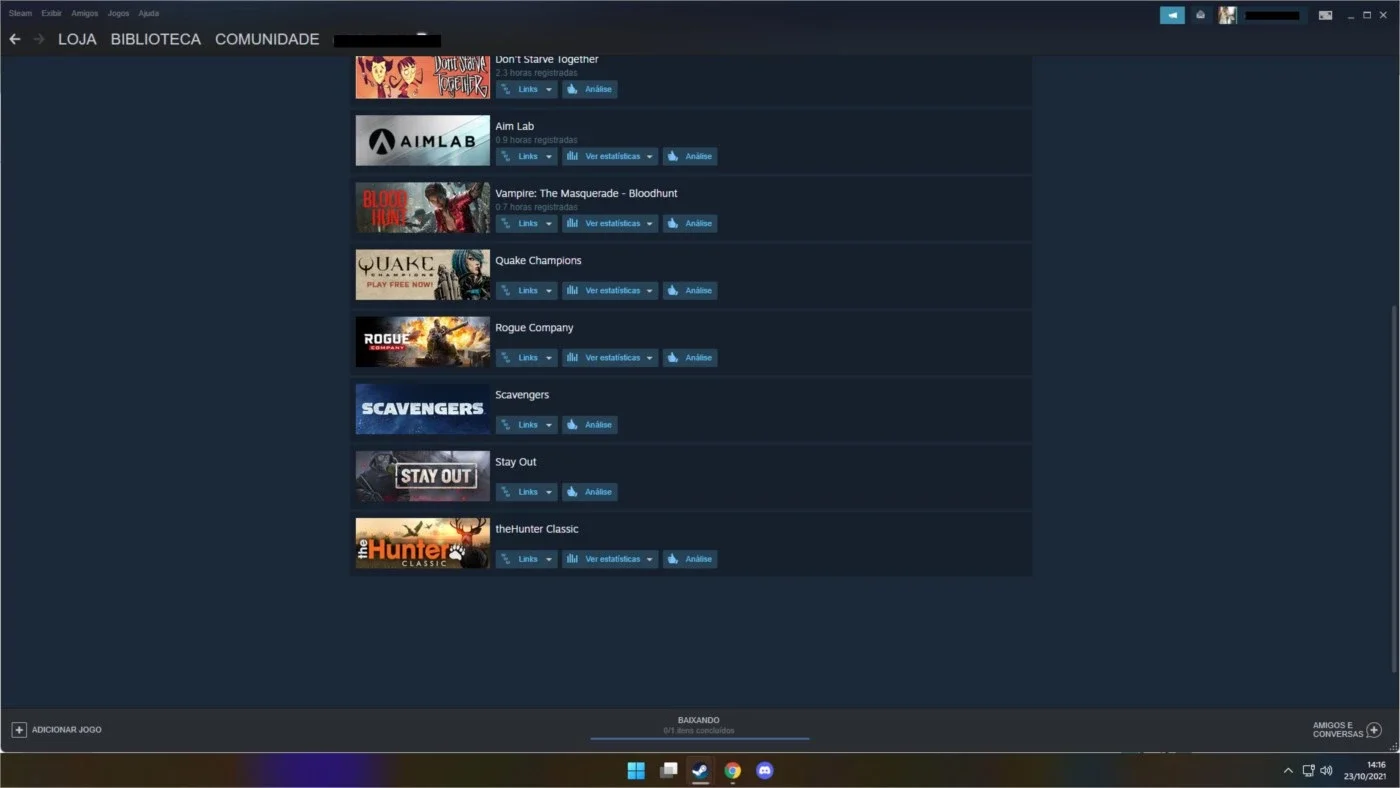Open the Steam menu
This screenshot has height=788, width=1400.
[x=20, y=13]
